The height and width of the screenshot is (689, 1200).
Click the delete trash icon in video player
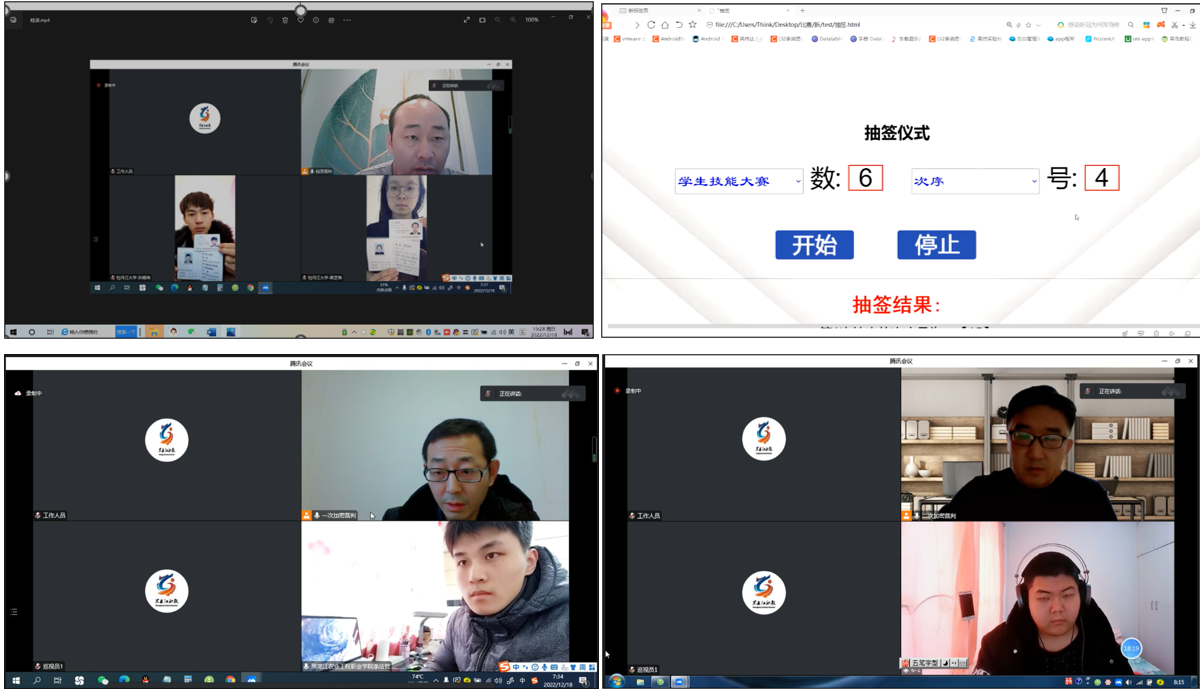point(285,20)
